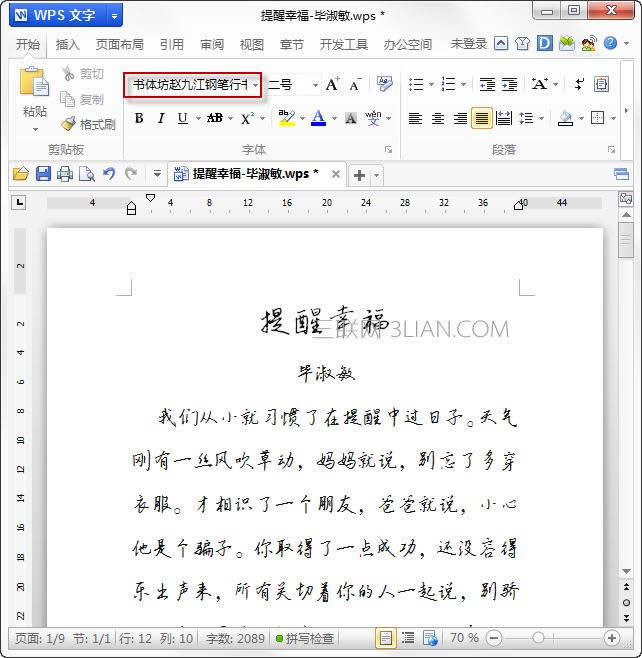Screen dimensions: 642x658
Task: Decrease font size with the small A icon
Action: tap(355, 85)
